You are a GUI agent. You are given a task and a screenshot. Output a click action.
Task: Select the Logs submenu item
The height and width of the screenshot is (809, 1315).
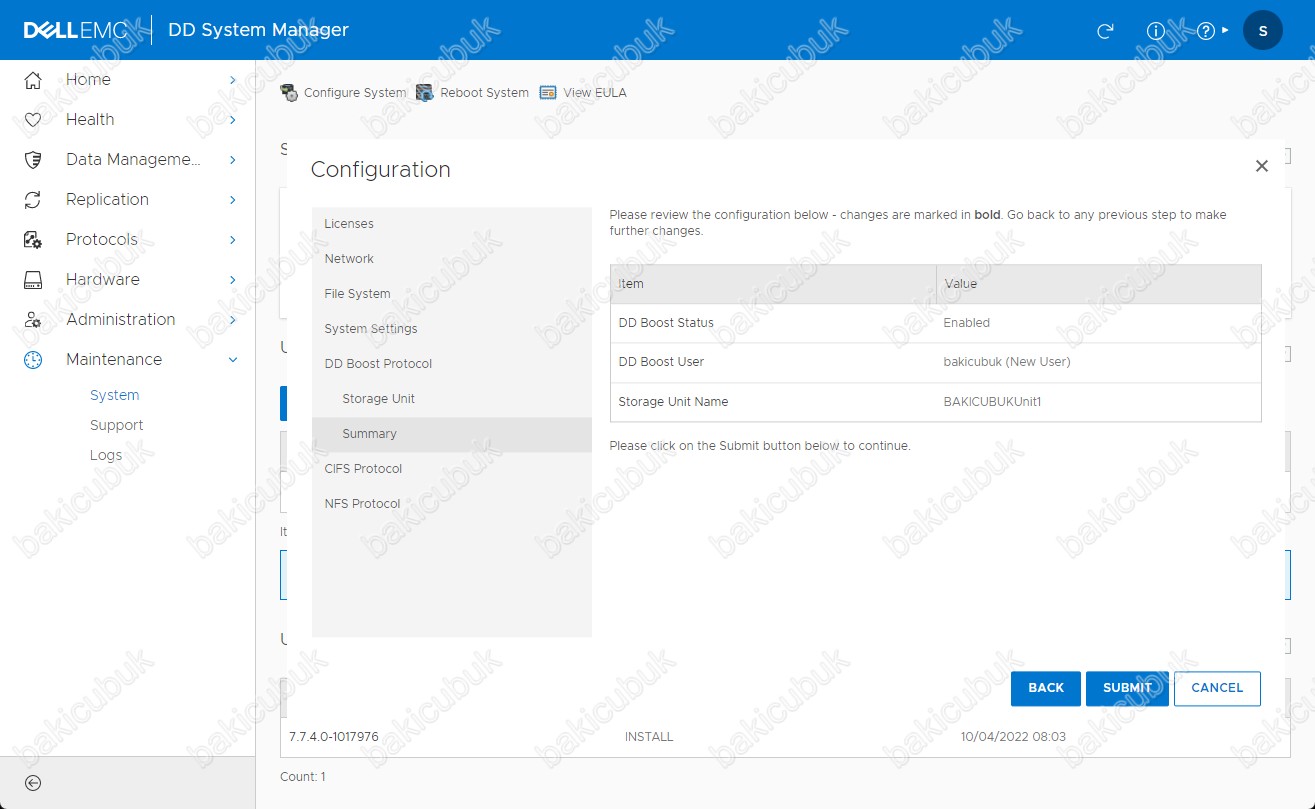pyautogui.click(x=105, y=455)
